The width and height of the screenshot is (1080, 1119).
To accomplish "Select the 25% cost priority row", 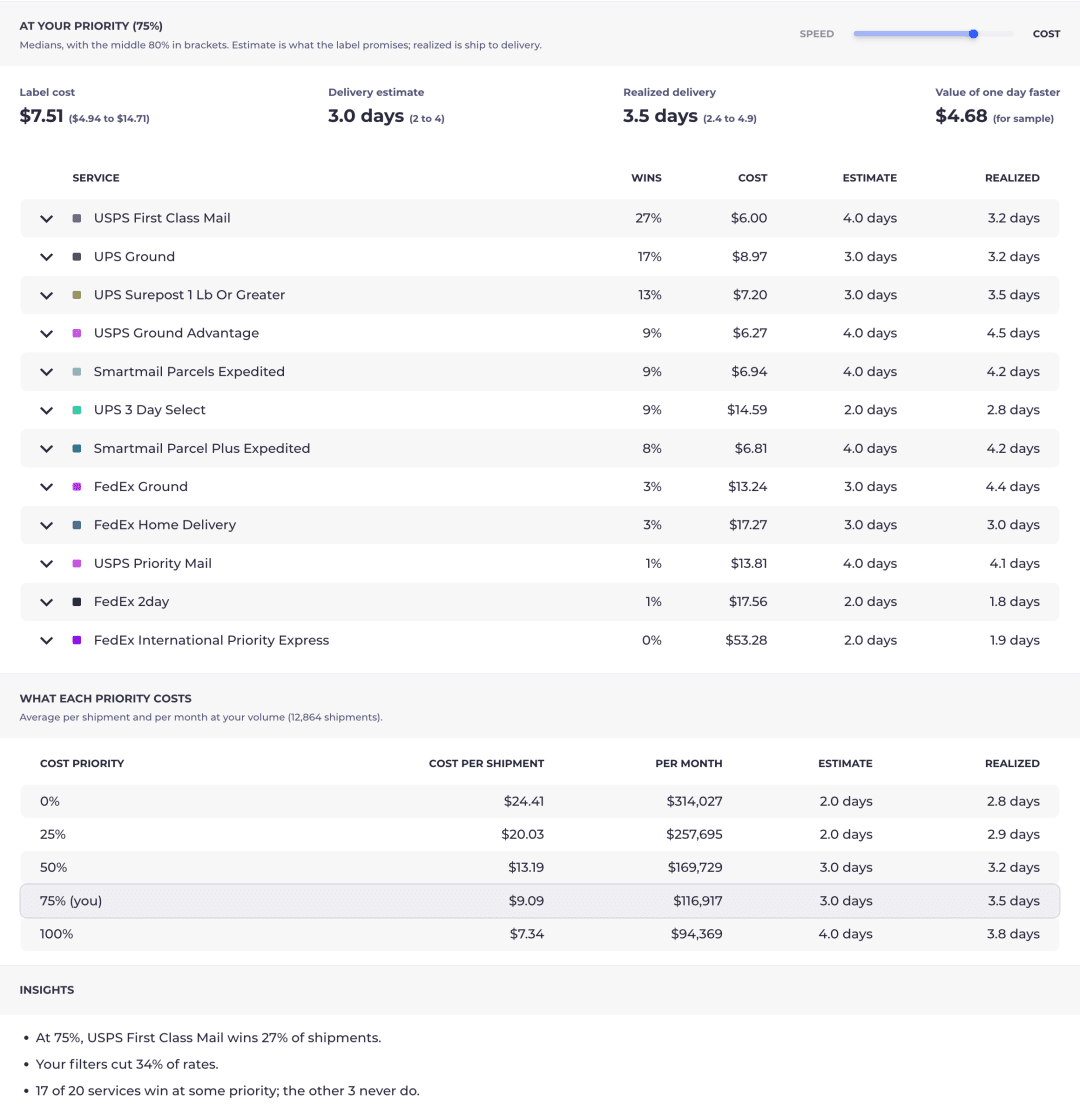I will 540,834.
